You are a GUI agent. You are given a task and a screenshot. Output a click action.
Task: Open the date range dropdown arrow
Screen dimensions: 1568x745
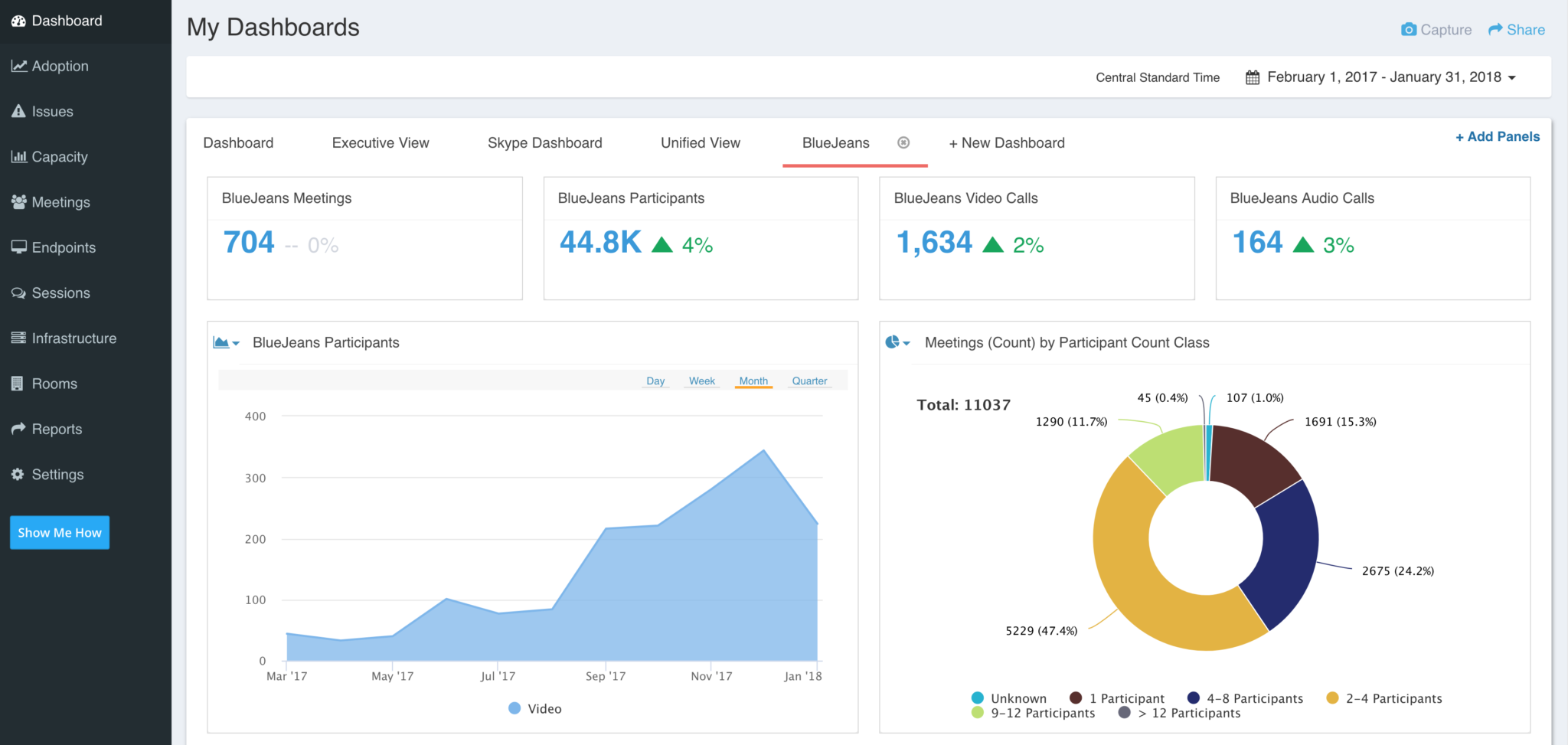[x=1512, y=78]
